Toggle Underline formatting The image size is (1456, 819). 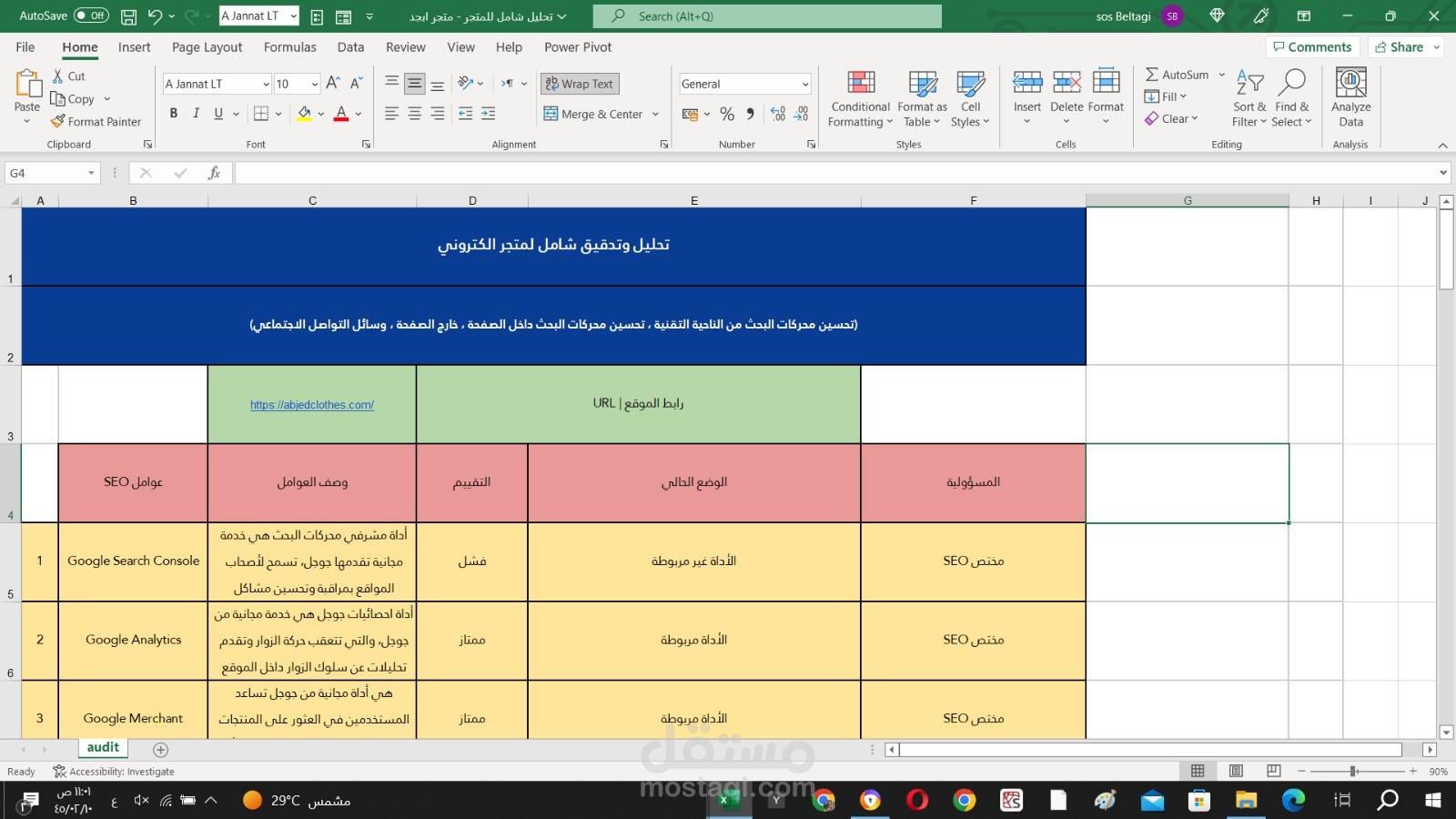click(218, 114)
